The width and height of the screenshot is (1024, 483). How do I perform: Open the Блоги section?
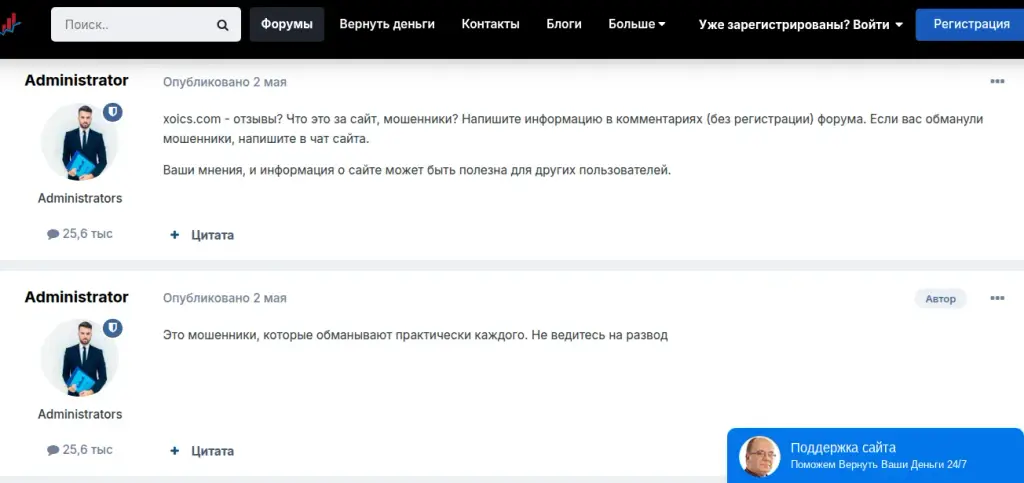(x=564, y=25)
